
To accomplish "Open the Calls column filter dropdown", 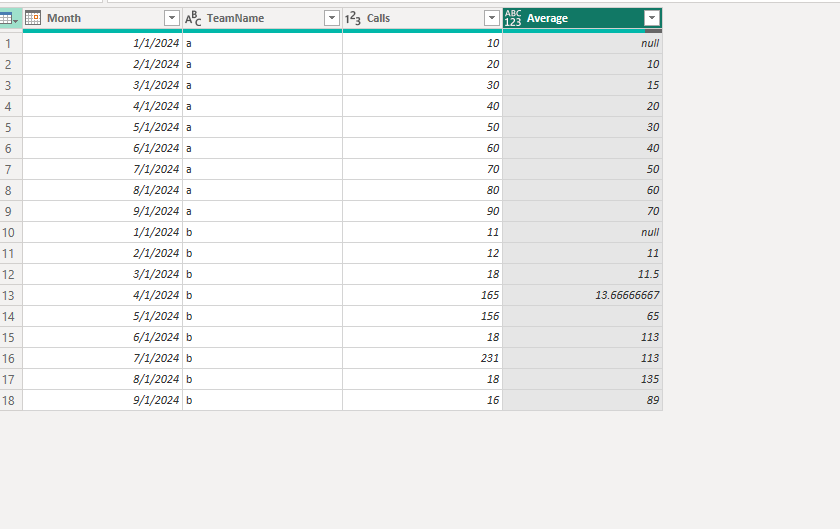I will tap(491, 18).
